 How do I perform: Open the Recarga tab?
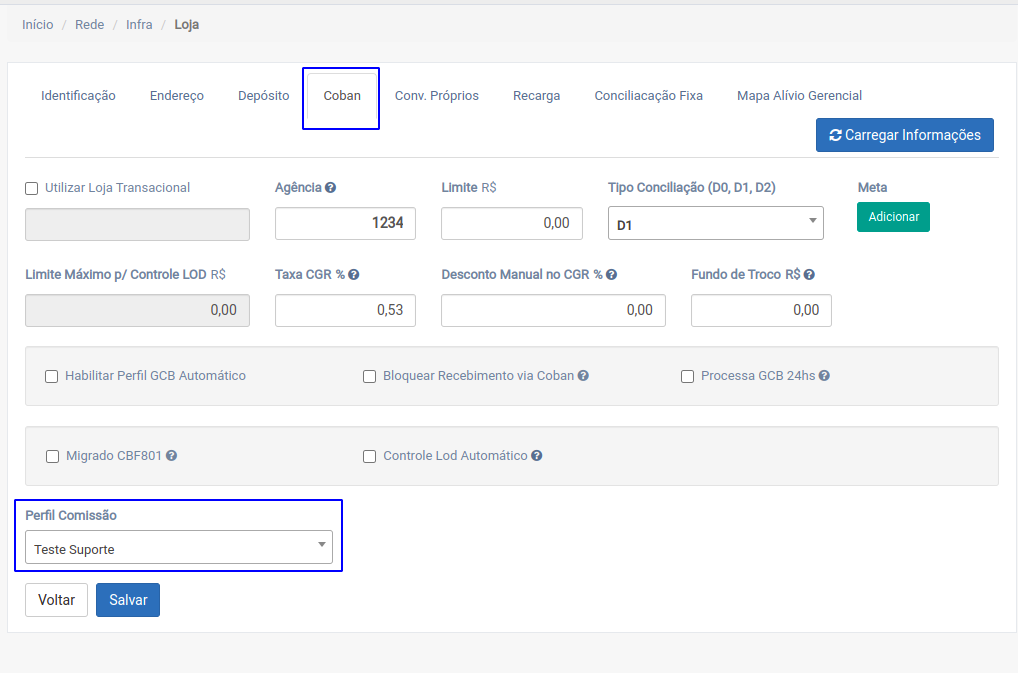tap(536, 96)
